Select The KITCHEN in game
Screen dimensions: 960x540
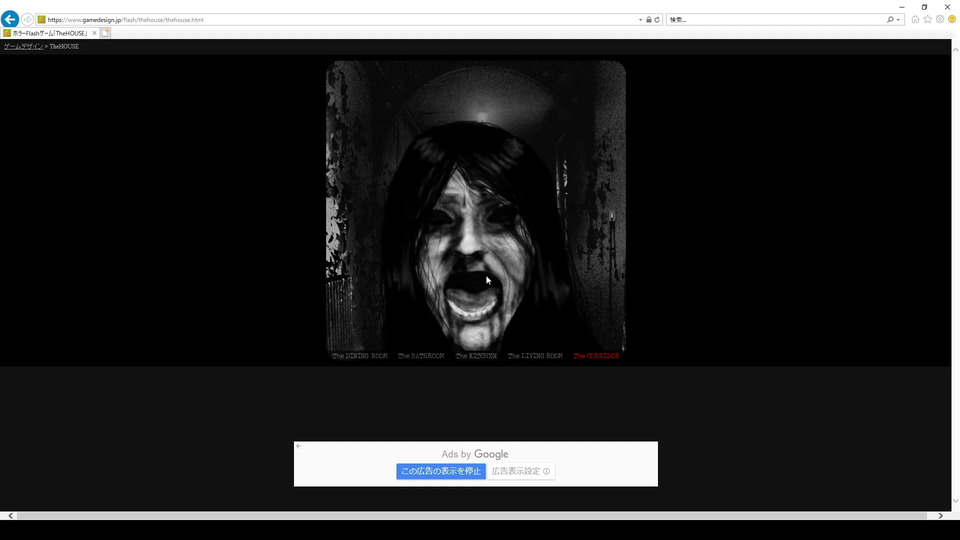click(476, 356)
